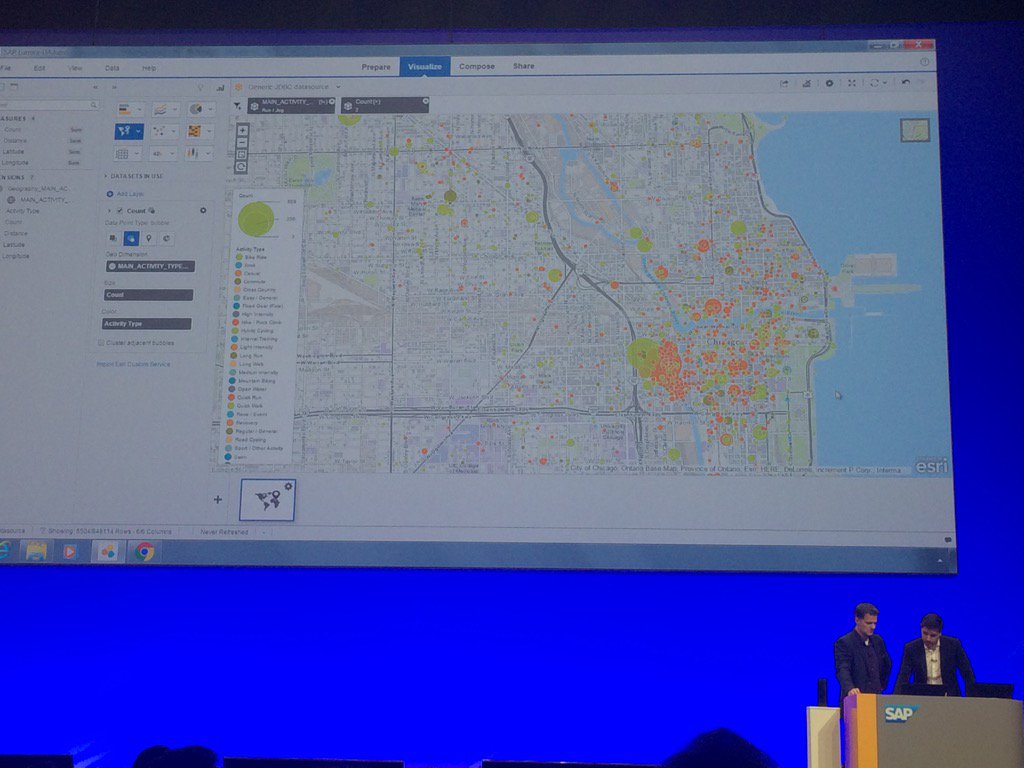Select the geographic map chart type
The image size is (1024, 768).
124,131
